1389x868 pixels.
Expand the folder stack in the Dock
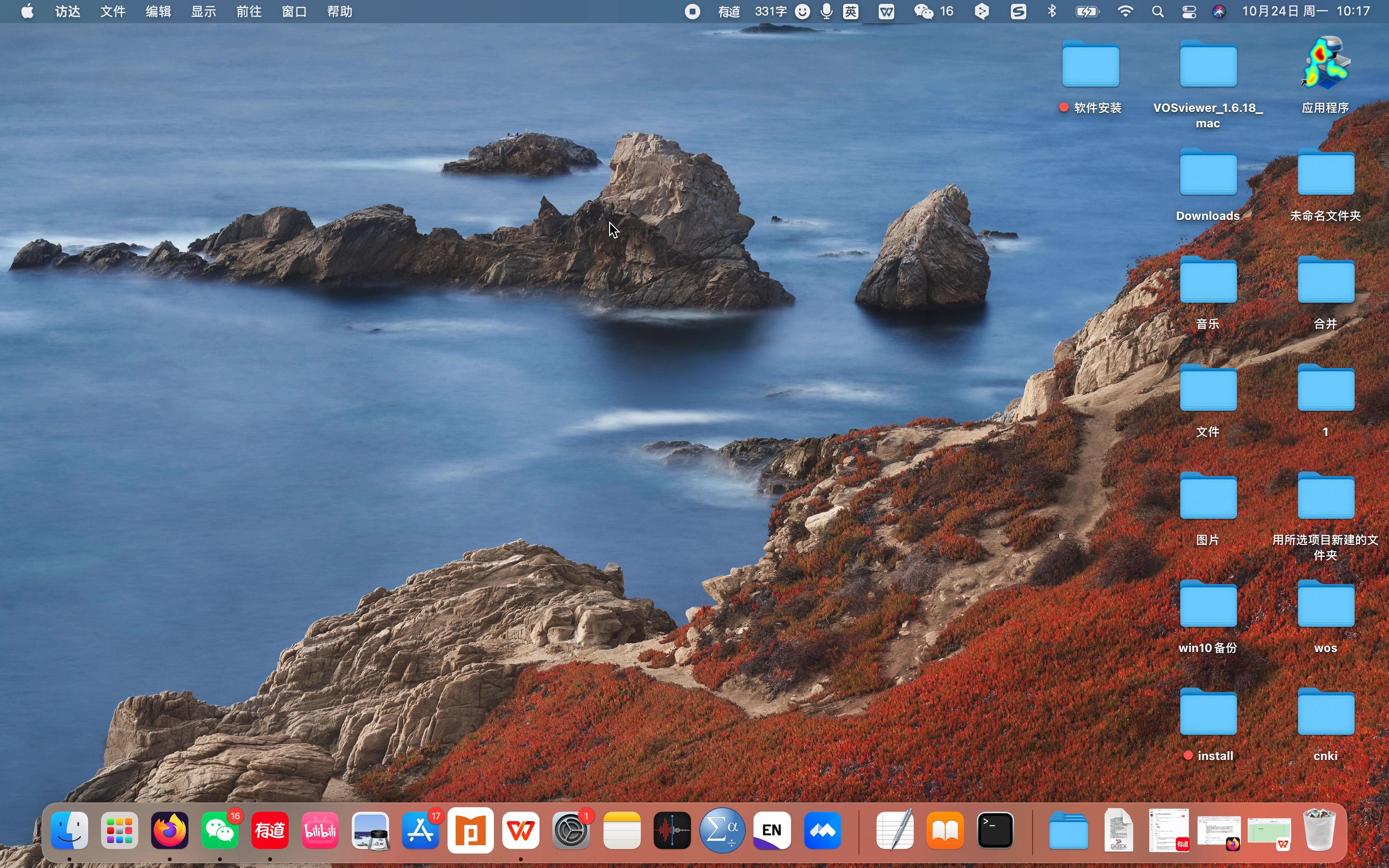pos(1069,830)
